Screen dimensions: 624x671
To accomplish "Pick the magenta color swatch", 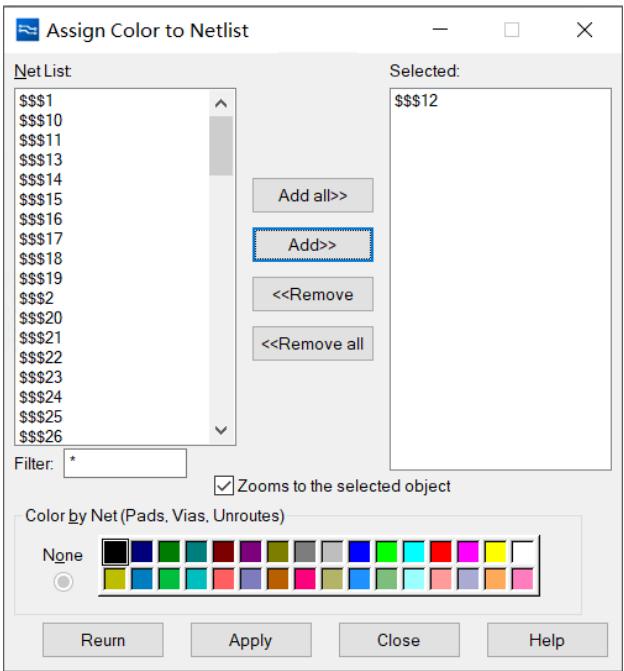I will [x=468, y=552].
